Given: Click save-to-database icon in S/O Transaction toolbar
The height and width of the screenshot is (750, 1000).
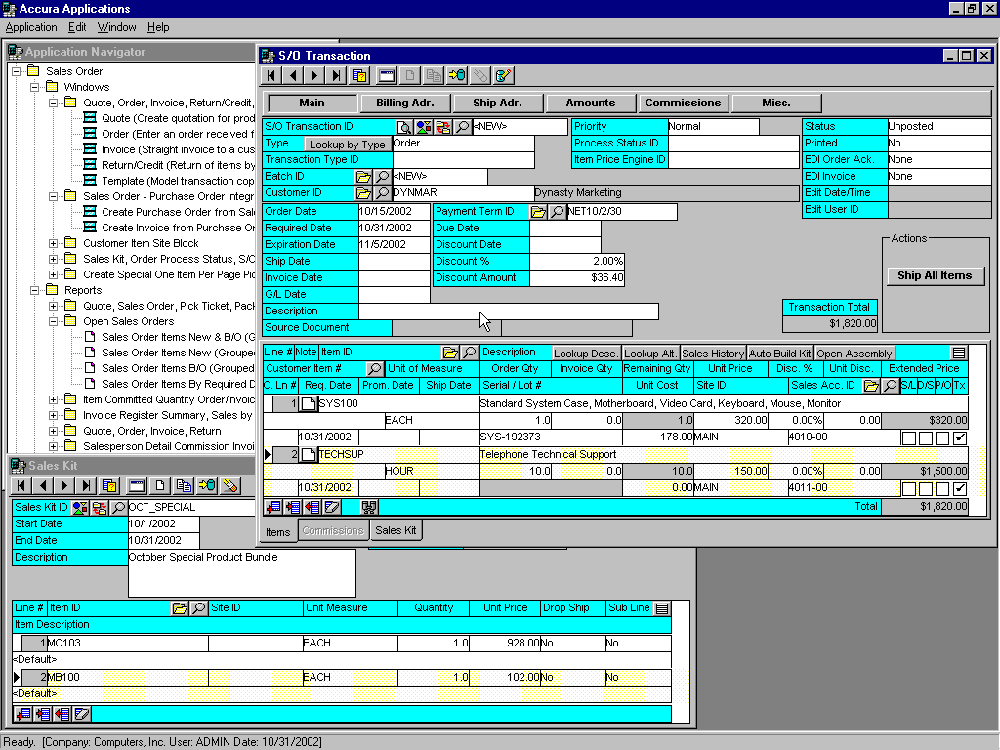Looking at the screenshot, I should pyautogui.click(x=457, y=75).
